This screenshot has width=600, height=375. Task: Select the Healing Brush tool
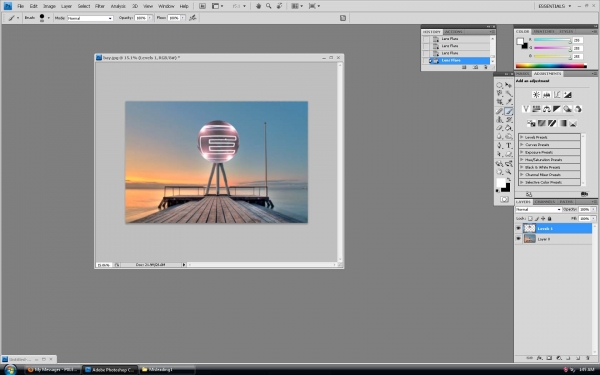pyautogui.click(x=499, y=111)
